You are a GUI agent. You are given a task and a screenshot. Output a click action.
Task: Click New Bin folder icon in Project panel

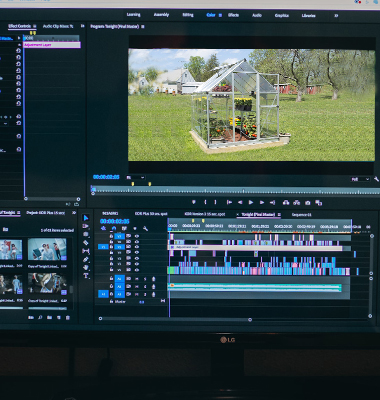click(49, 318)
